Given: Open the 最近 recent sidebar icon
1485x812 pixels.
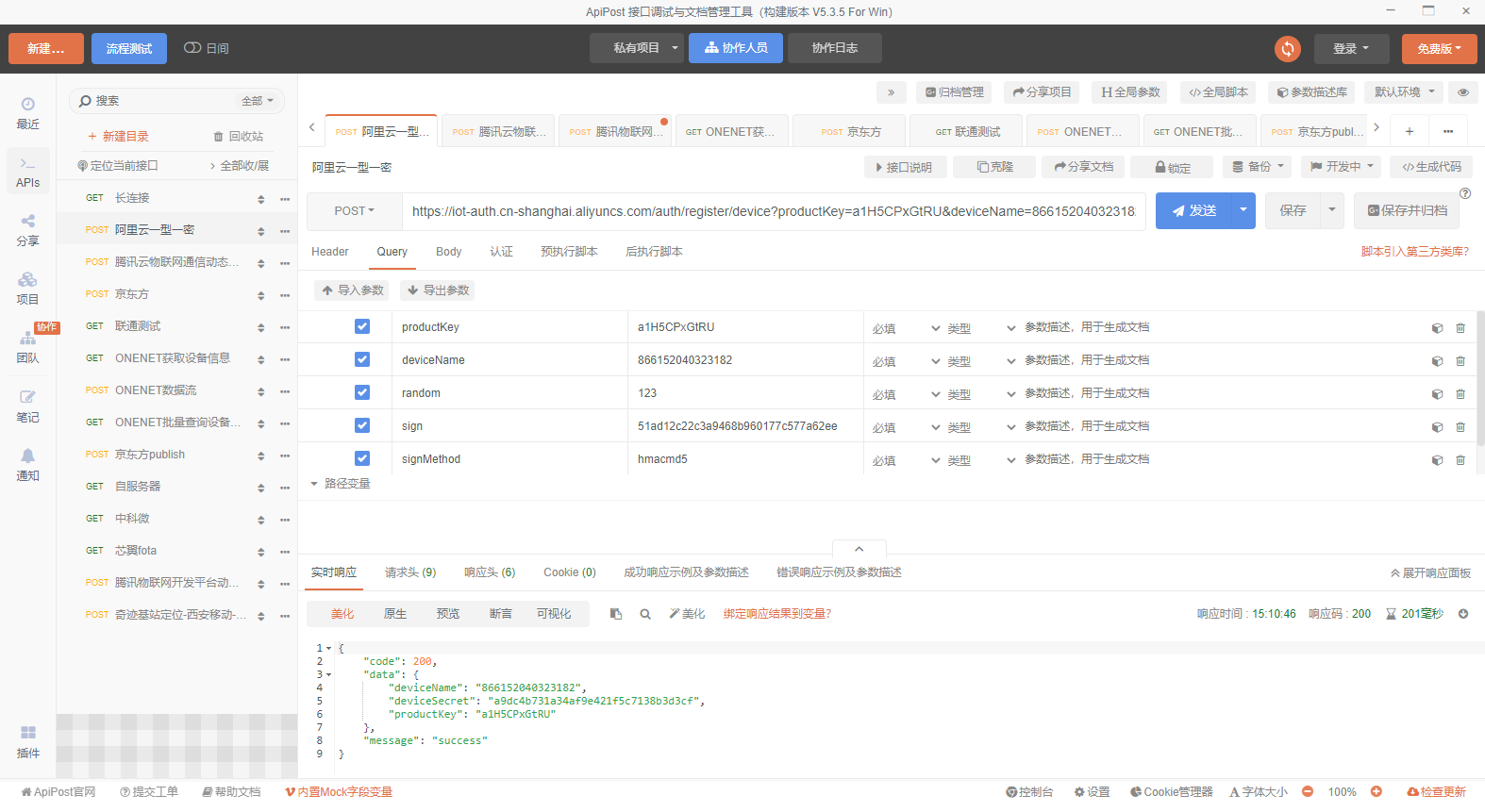Looking at the screenshot, I should (28, 112).
